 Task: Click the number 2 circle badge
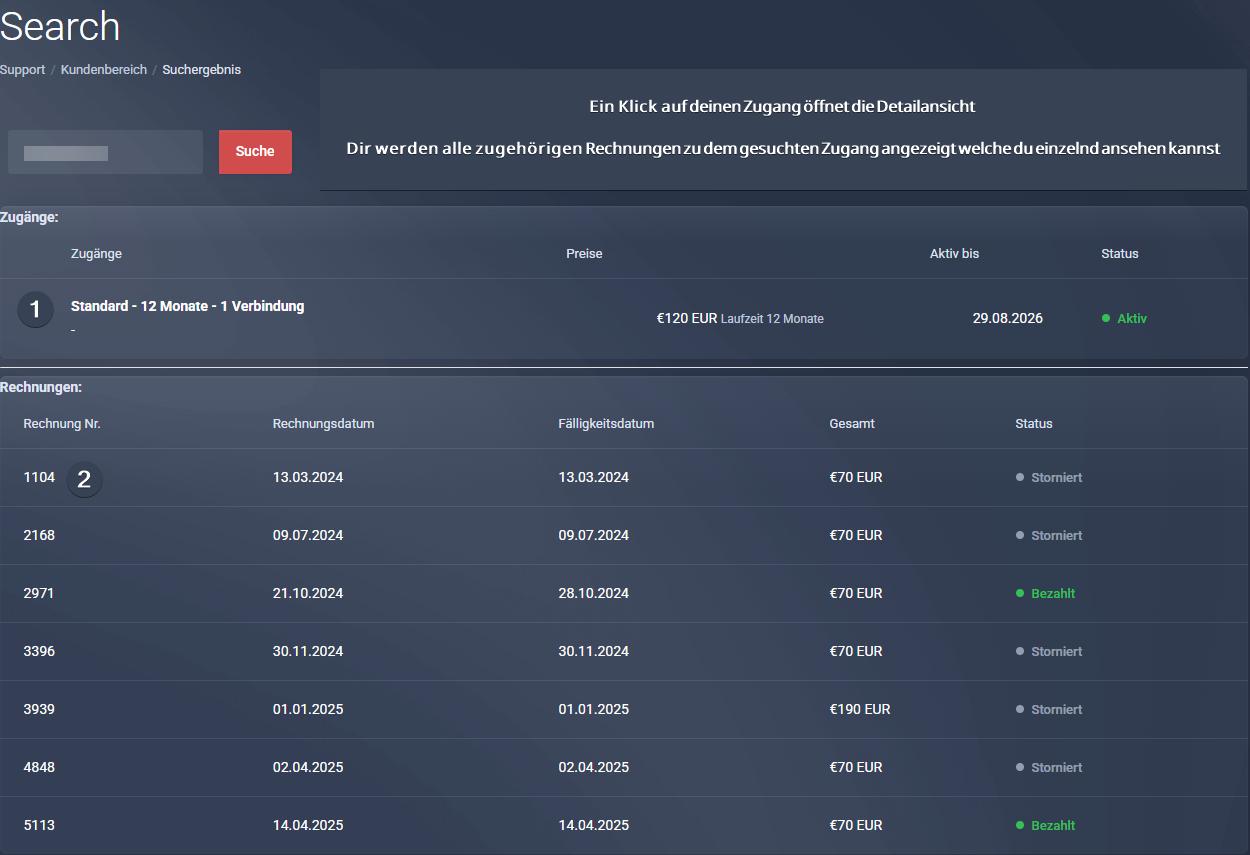[84, 480]
